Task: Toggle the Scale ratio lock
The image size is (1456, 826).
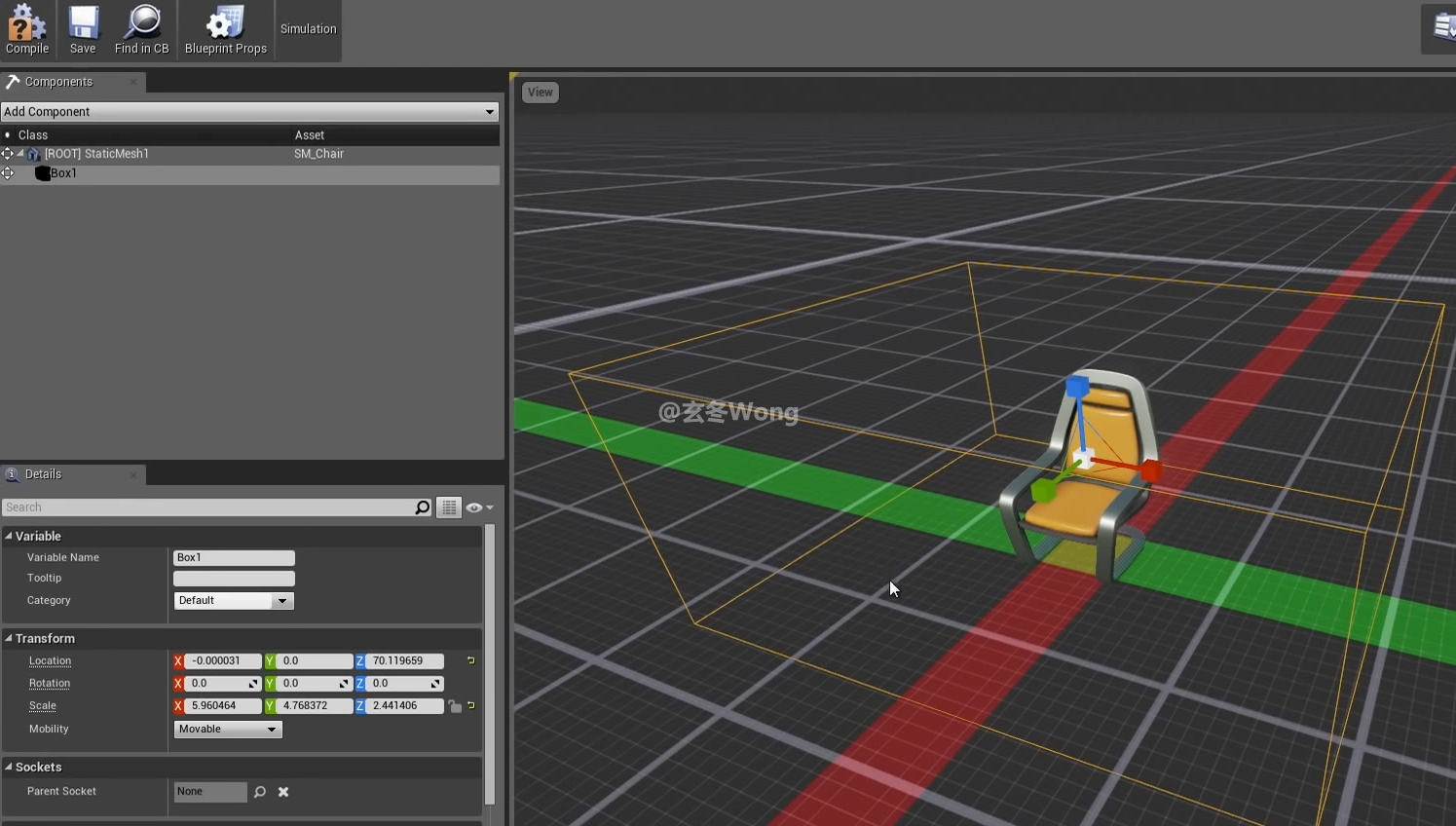Action: (x=455, y=706)
